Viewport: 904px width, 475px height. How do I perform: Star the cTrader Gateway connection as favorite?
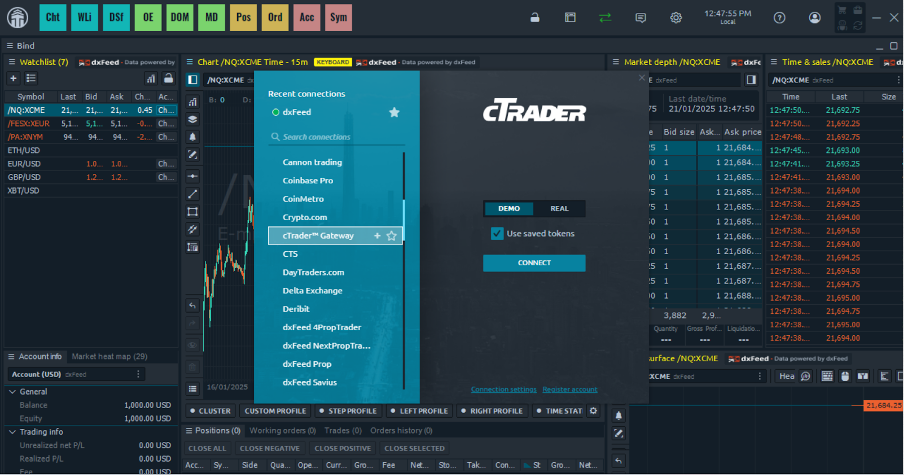click(x=392, y=235)
